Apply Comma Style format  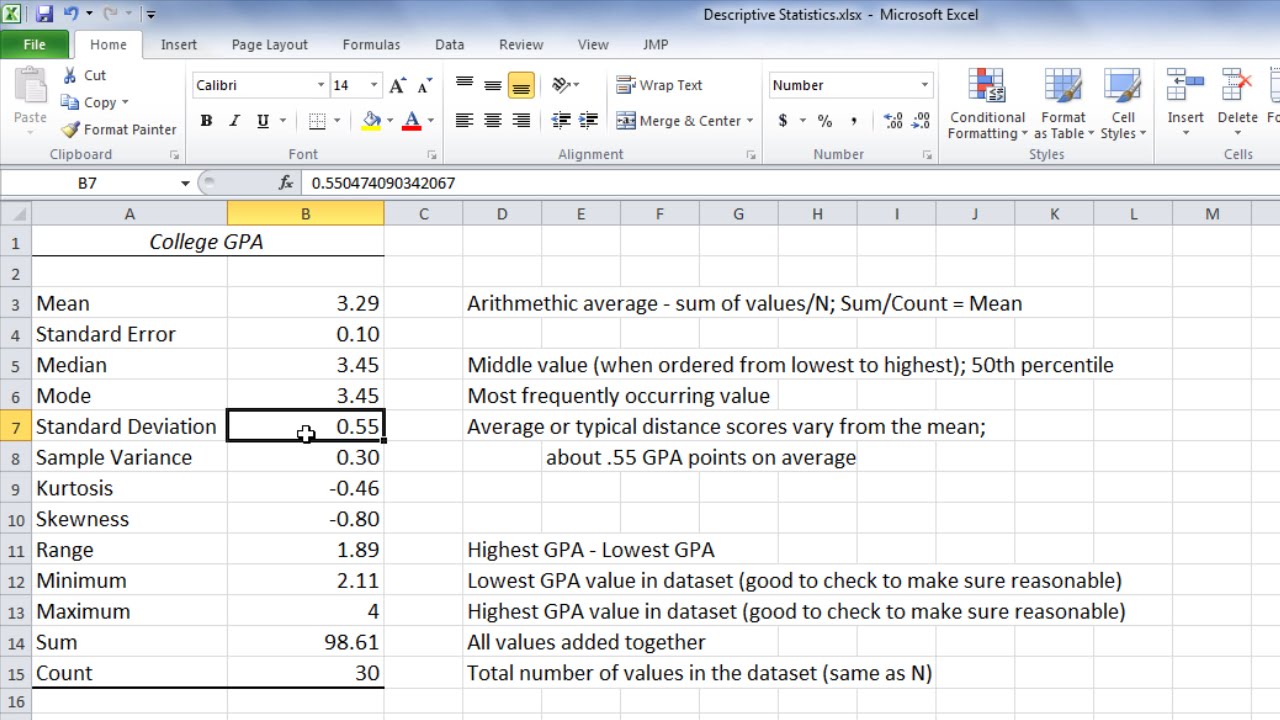pyautogui.click(x=853, y=121)
